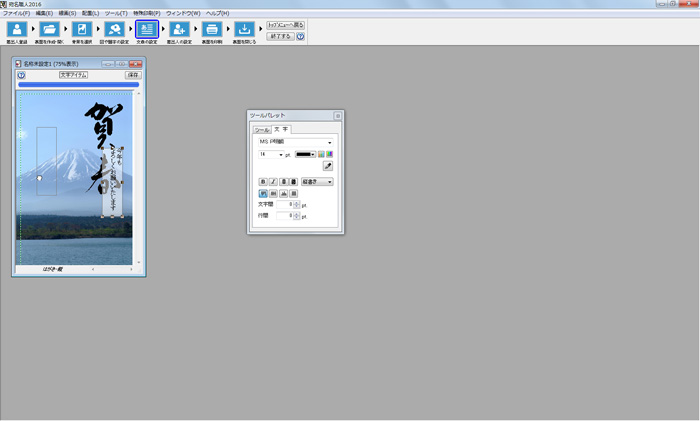Image resolution: width=700 pixels, height=421 pixels.
Task: Click the sender registration (差出人登録) icon
Action: [x=16, y=30]
